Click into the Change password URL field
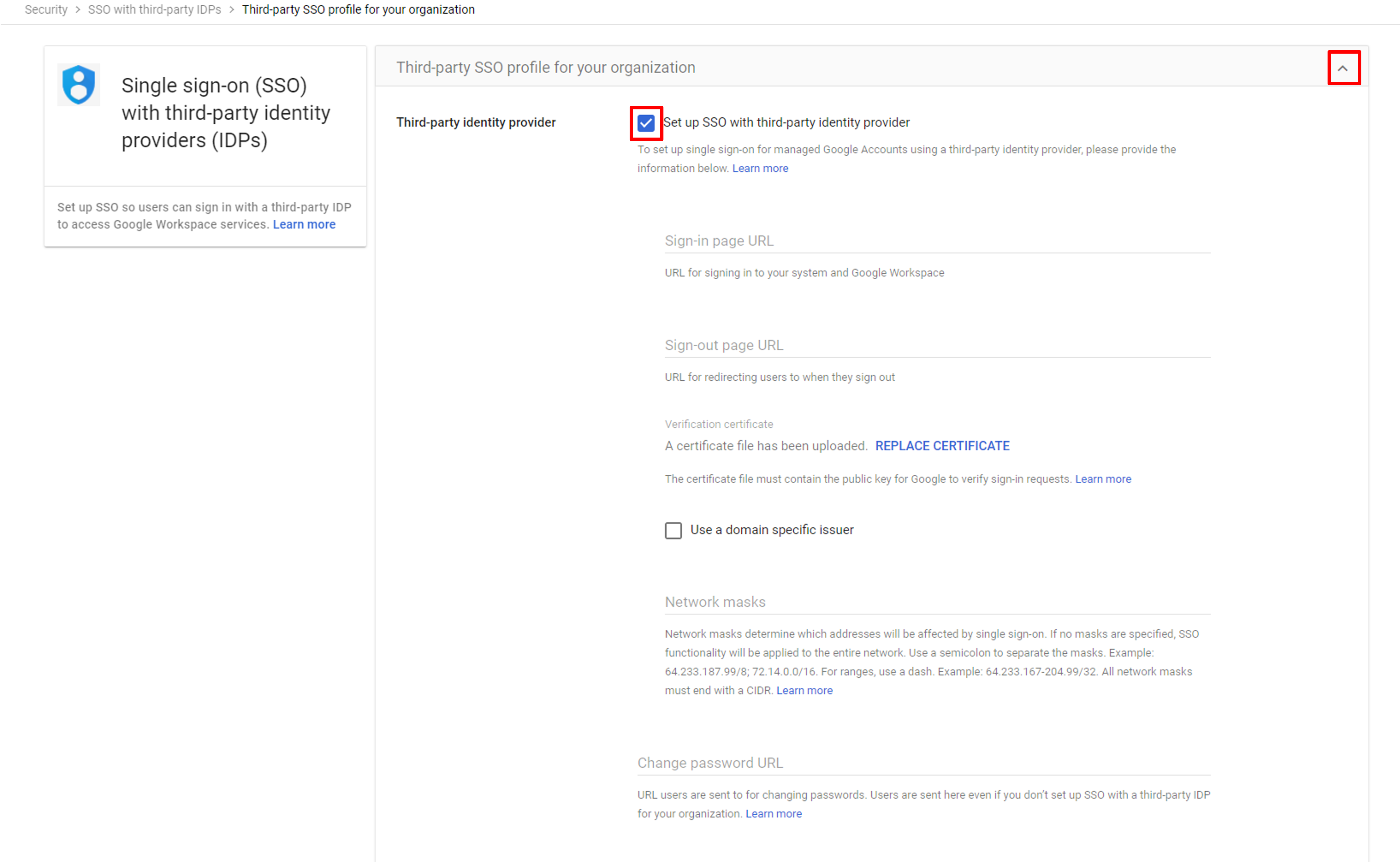The image size is (1400, 862). [924, 763]
